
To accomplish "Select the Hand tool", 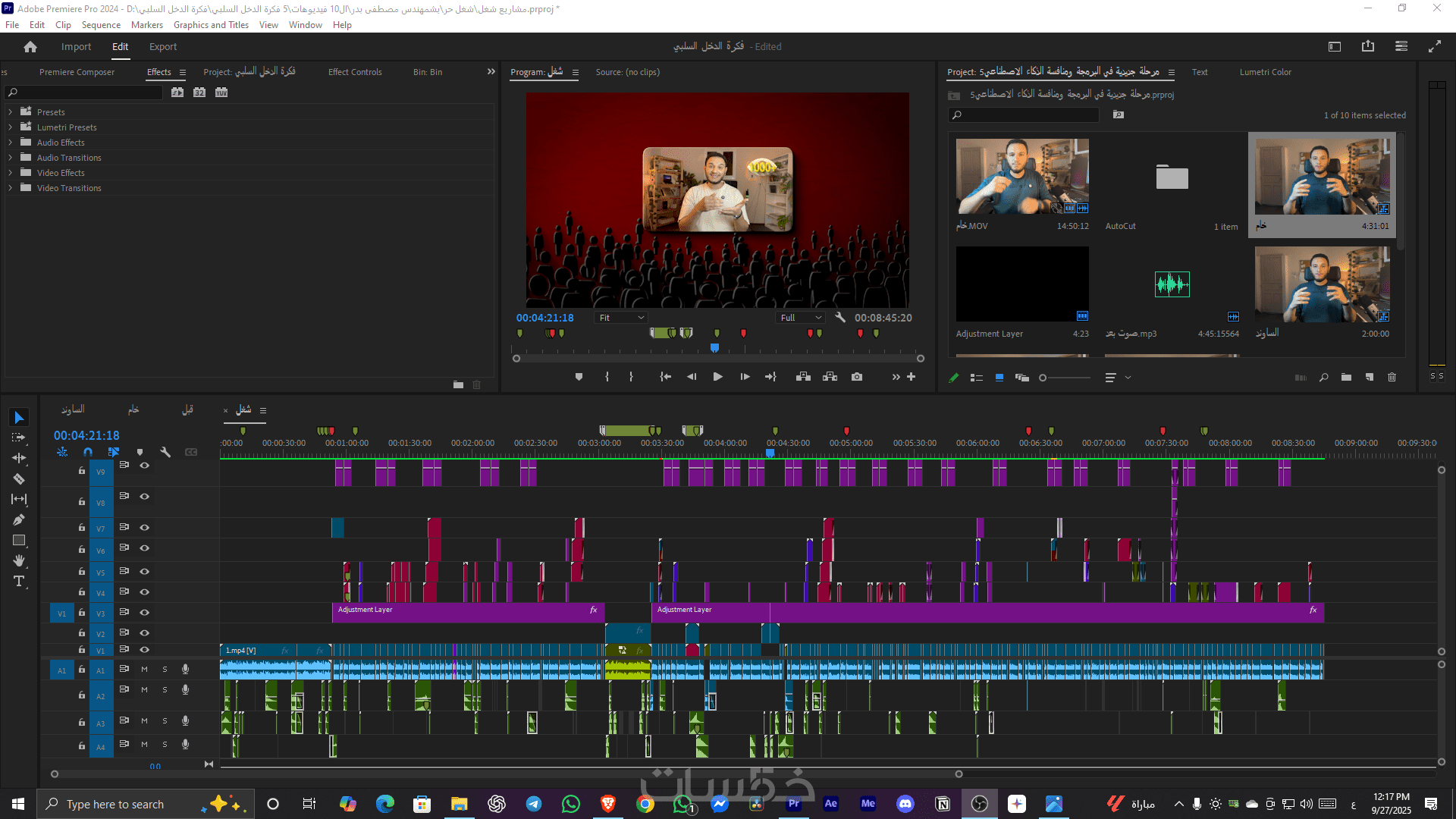I will (19, 561).
